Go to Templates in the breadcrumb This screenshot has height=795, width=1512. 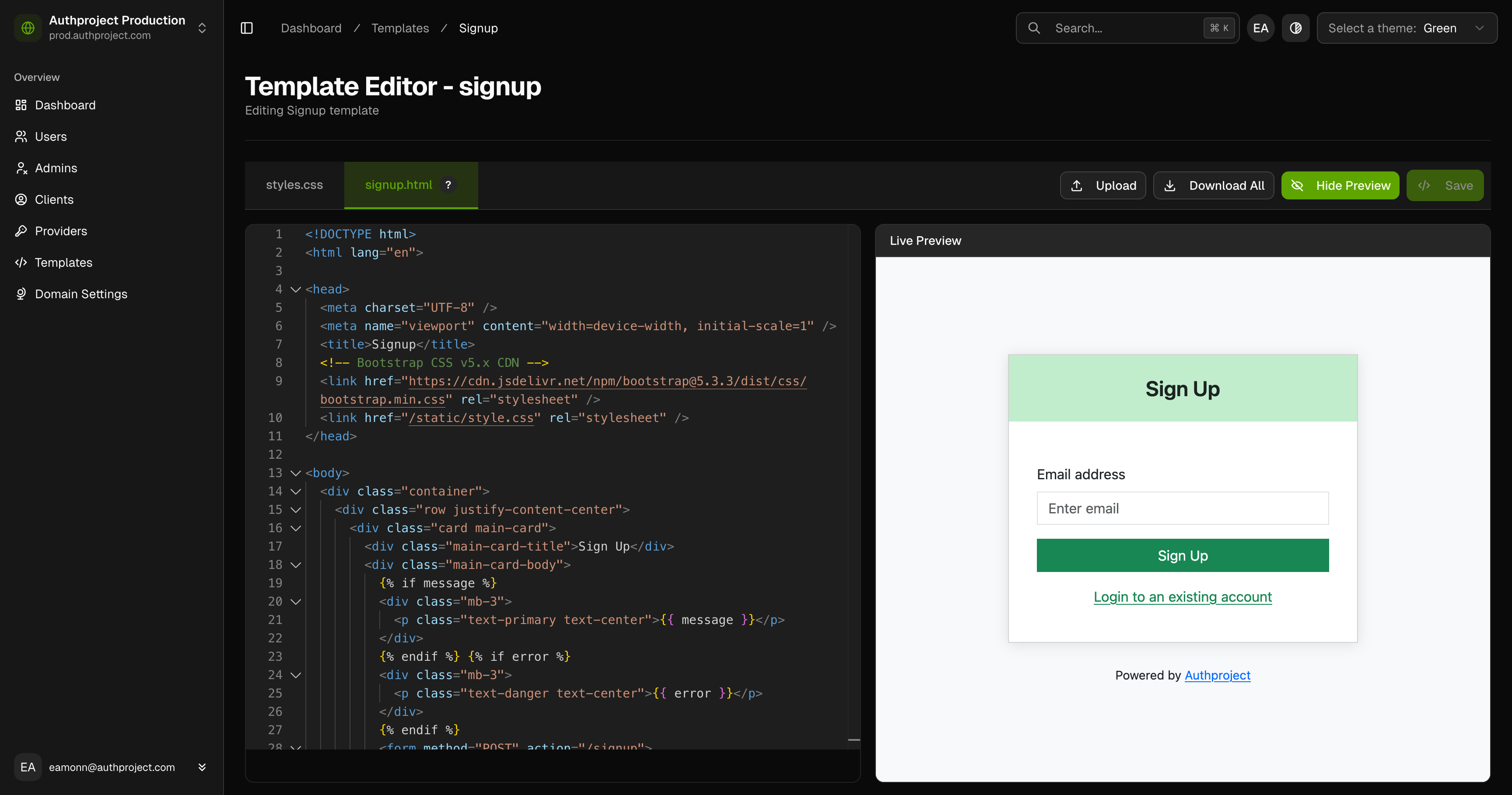pos(400,28)
